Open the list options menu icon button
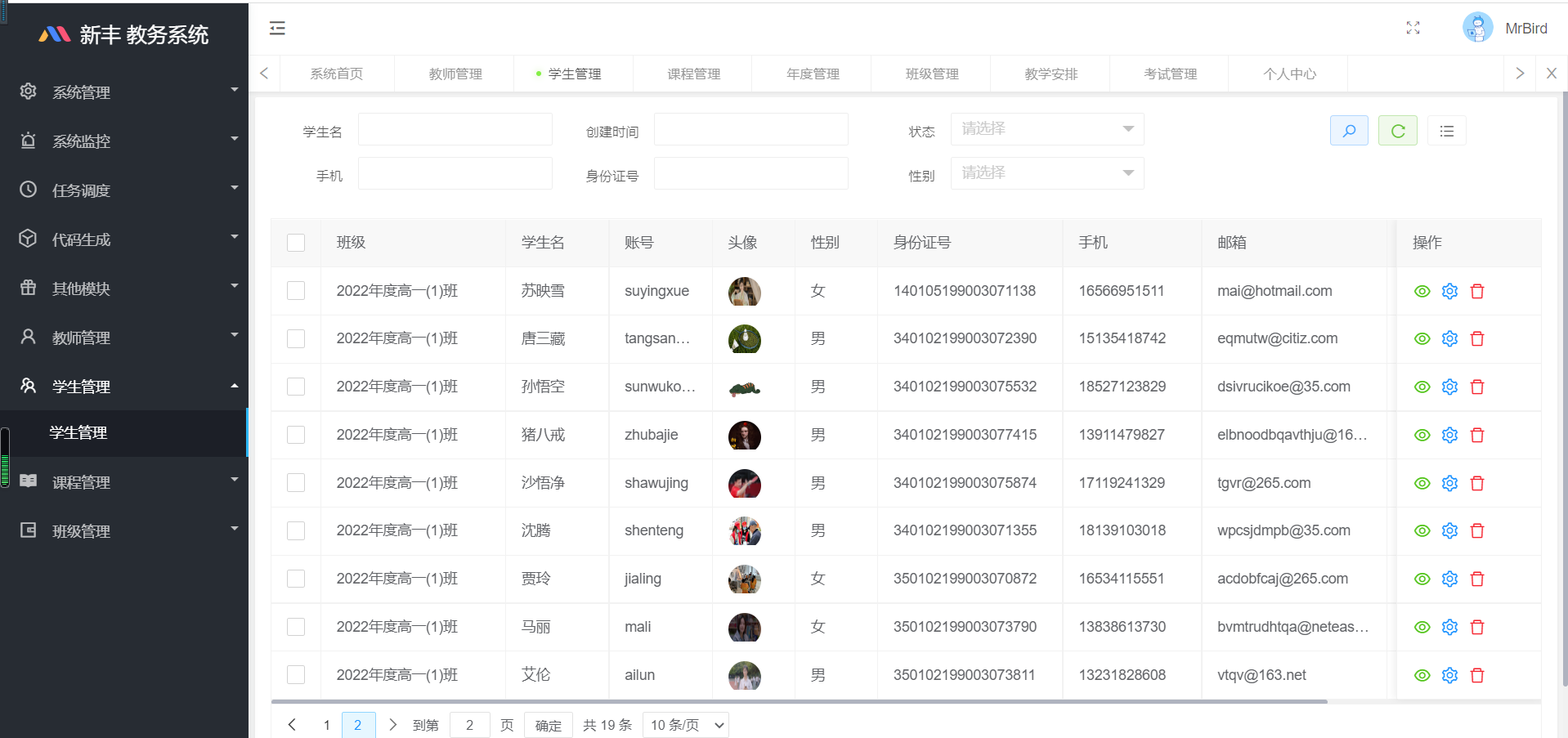 pyautogui.click(x=1447, y=131)
